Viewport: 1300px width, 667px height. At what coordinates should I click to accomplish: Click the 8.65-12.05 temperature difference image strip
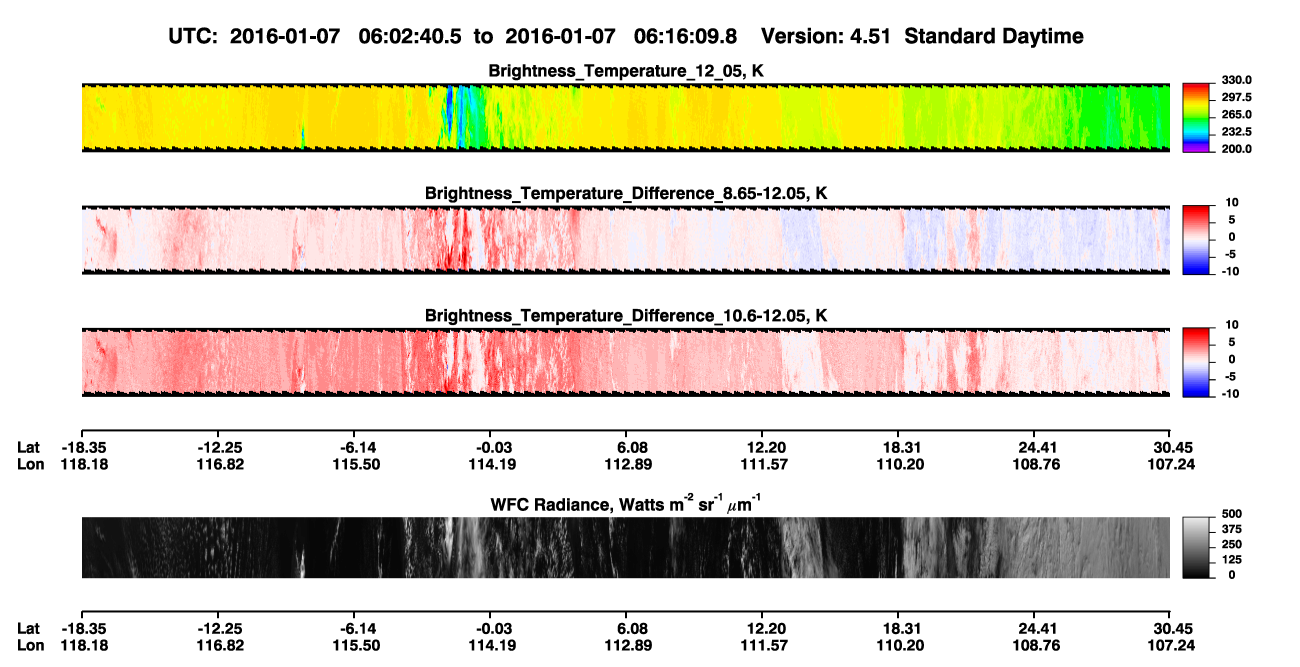(625, 240)
